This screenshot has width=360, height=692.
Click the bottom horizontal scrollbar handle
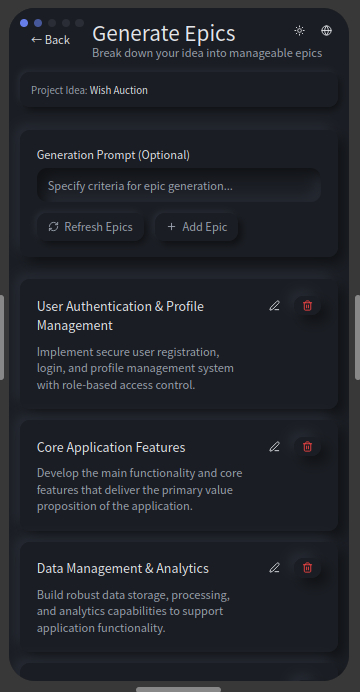pyautogui.click(x=179, y=689)
